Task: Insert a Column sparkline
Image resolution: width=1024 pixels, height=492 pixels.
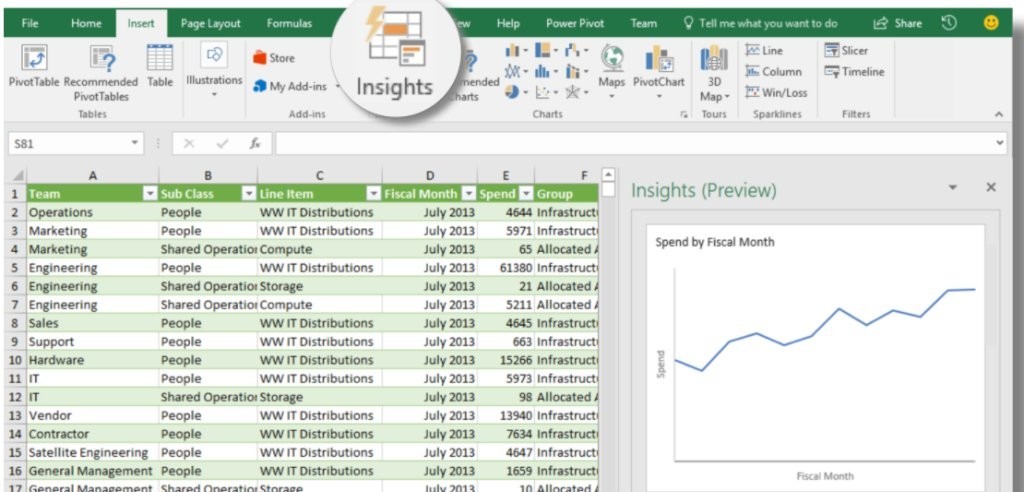Action: click(x=773, y=71)
